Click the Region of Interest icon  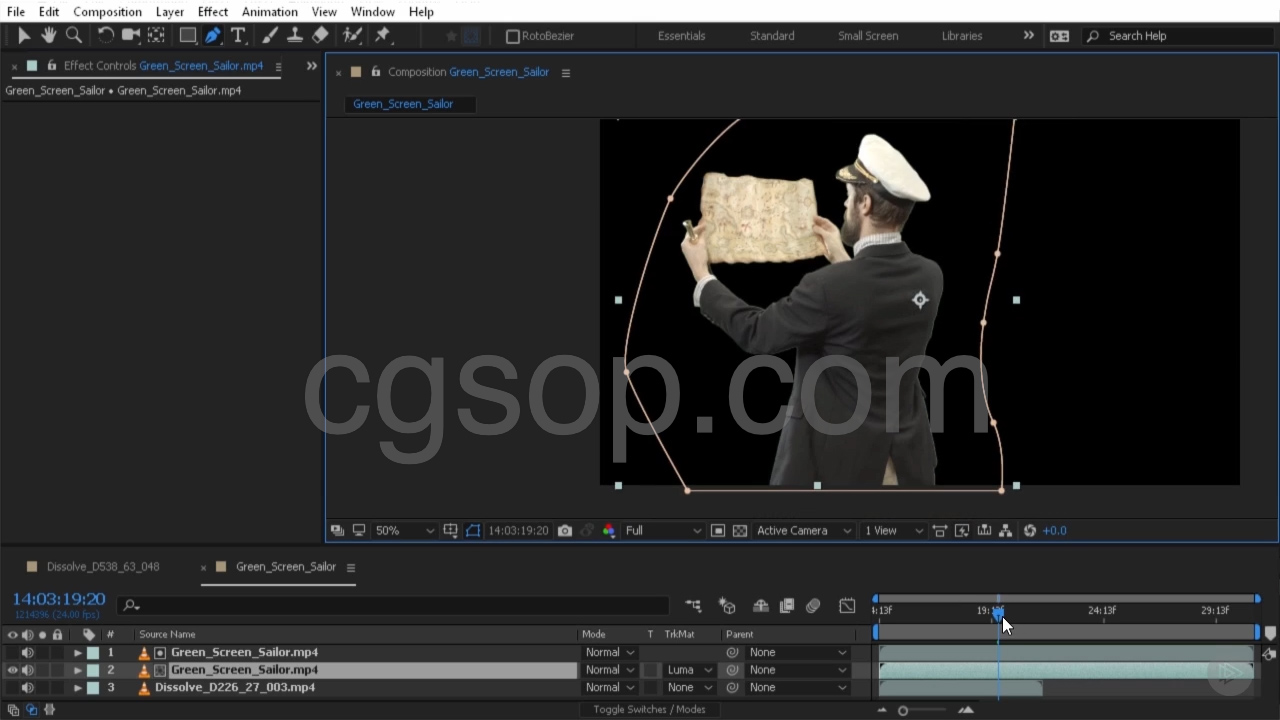point(718,531)
